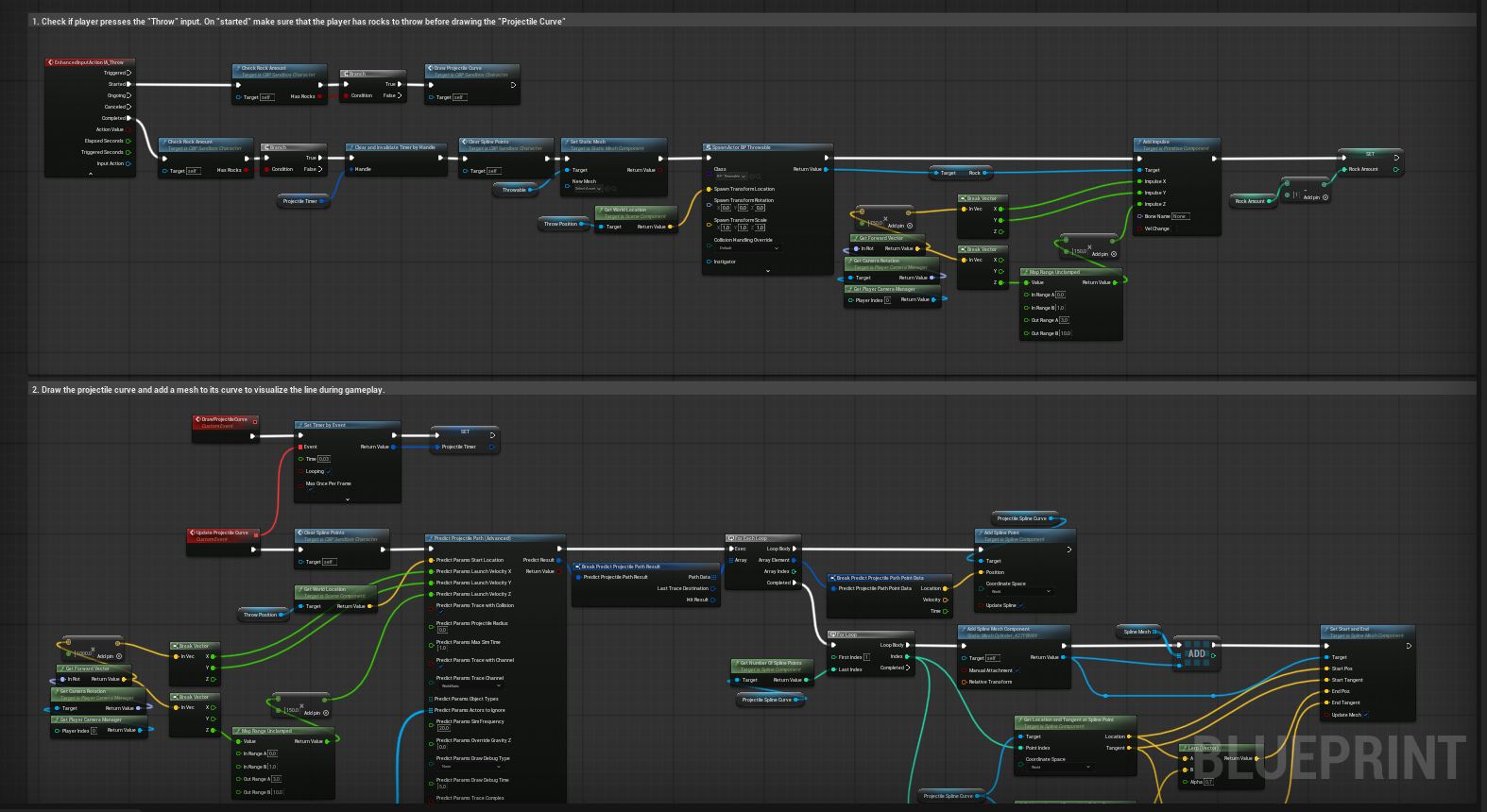Select the Throwable variable getter node
Screen dimensions: 1487x812
514,190
